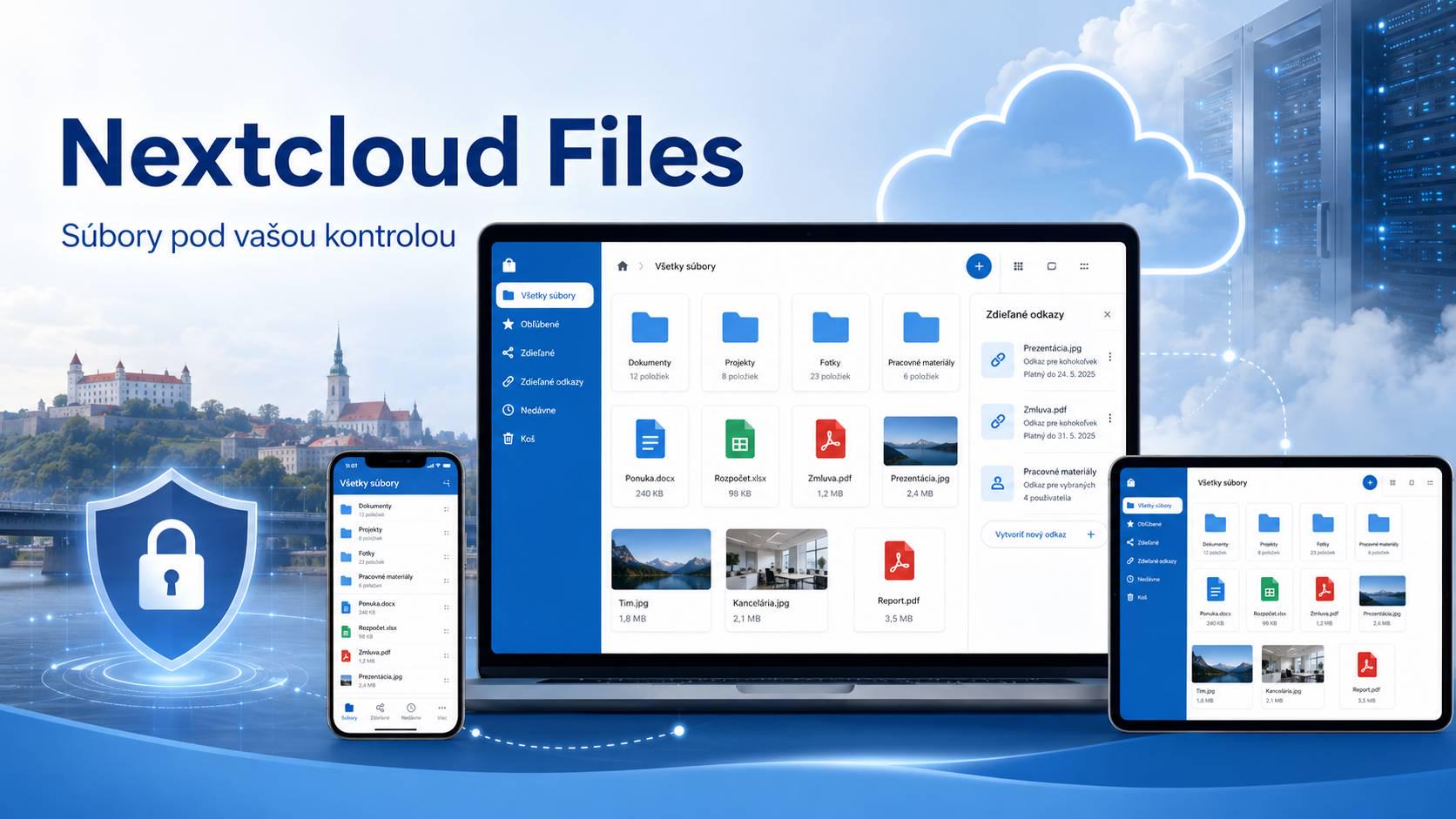Open the Report.pdf file icon on the laptop

900,561
